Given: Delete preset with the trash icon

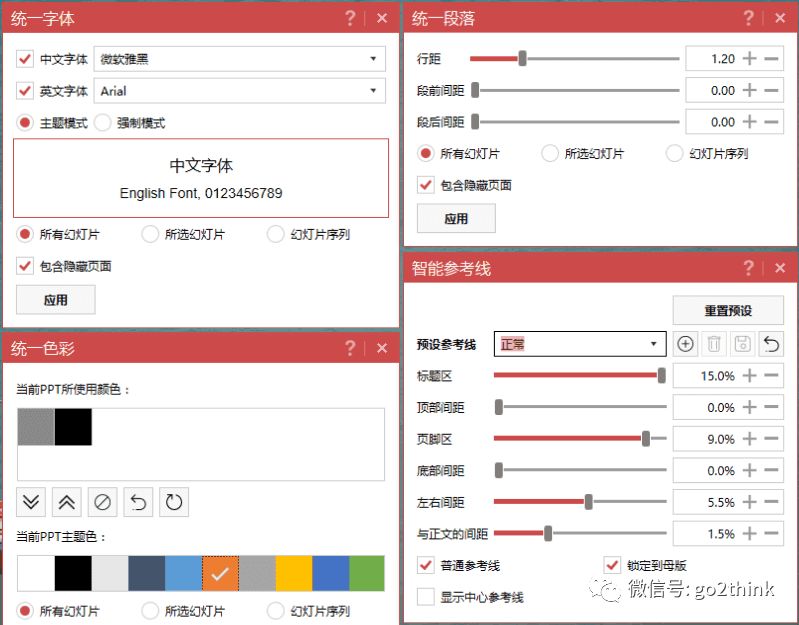Looking at the screenshot, I should click(714, 344).
